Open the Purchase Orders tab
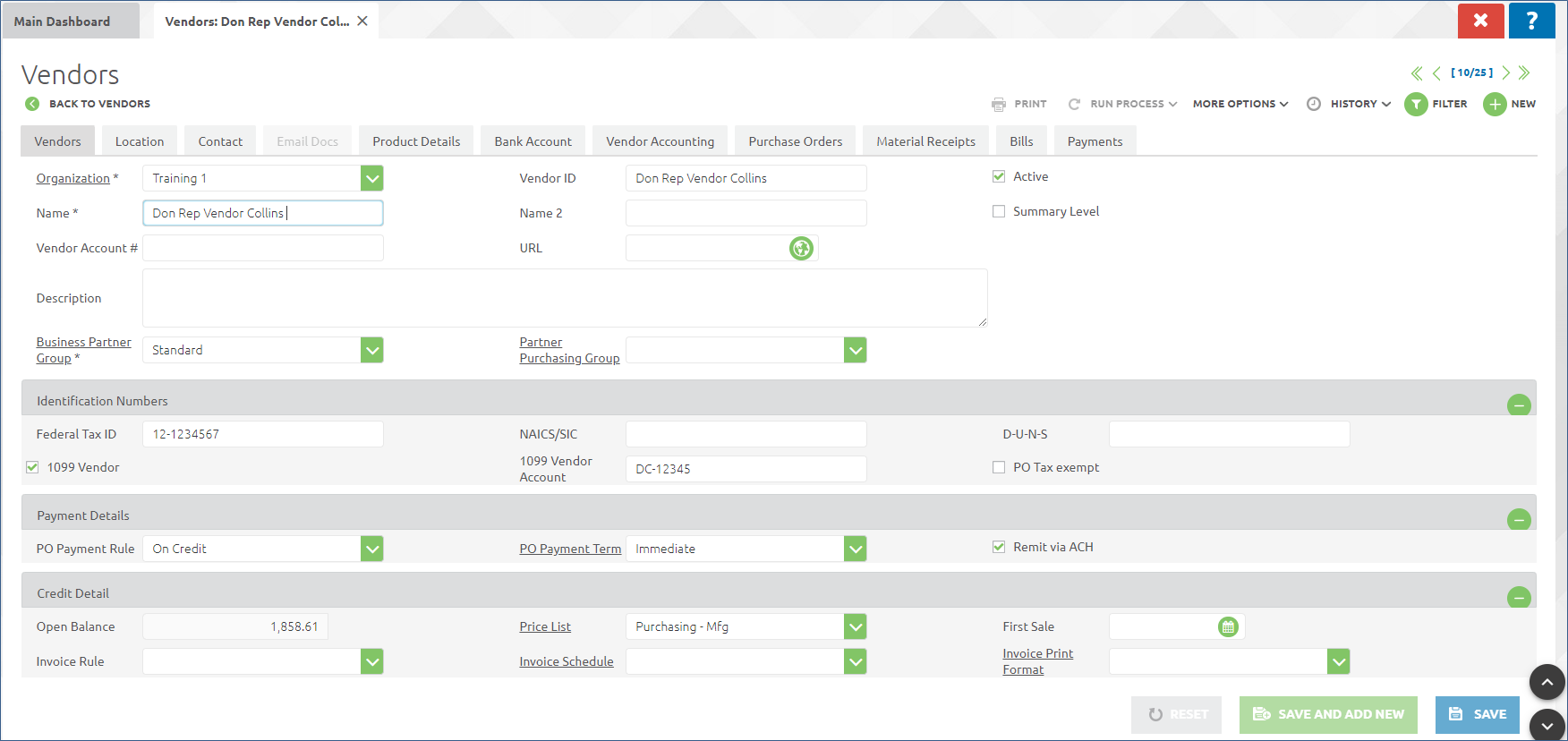 pyautogui.click(x=795, y=141)
